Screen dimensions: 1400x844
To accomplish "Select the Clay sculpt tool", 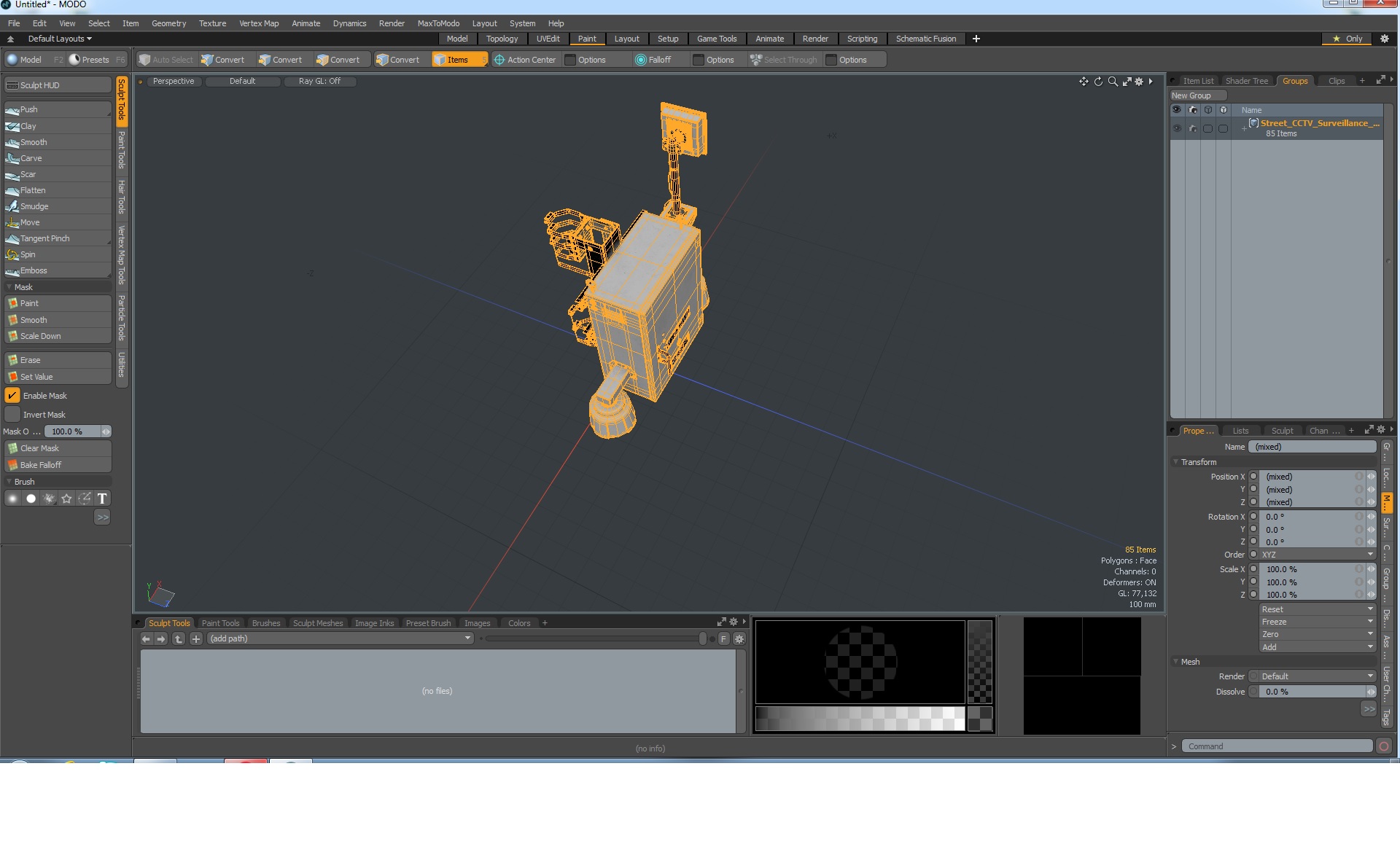I will point(58,126).
